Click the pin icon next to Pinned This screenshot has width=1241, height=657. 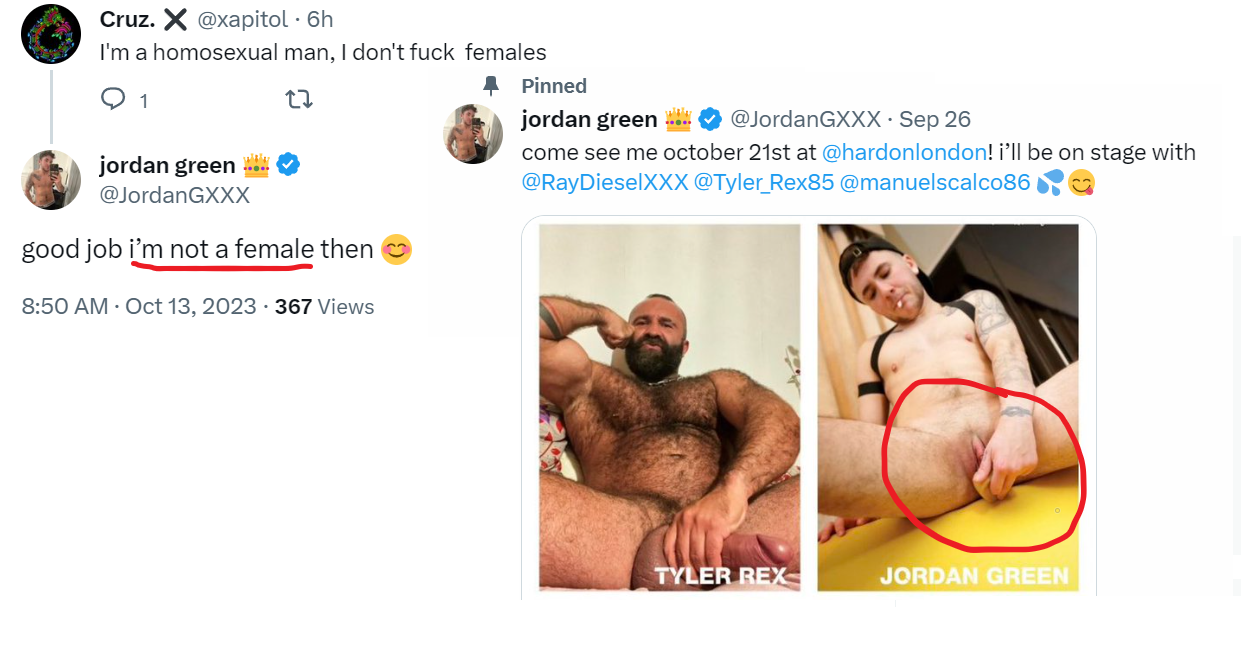tap(490, 86)
